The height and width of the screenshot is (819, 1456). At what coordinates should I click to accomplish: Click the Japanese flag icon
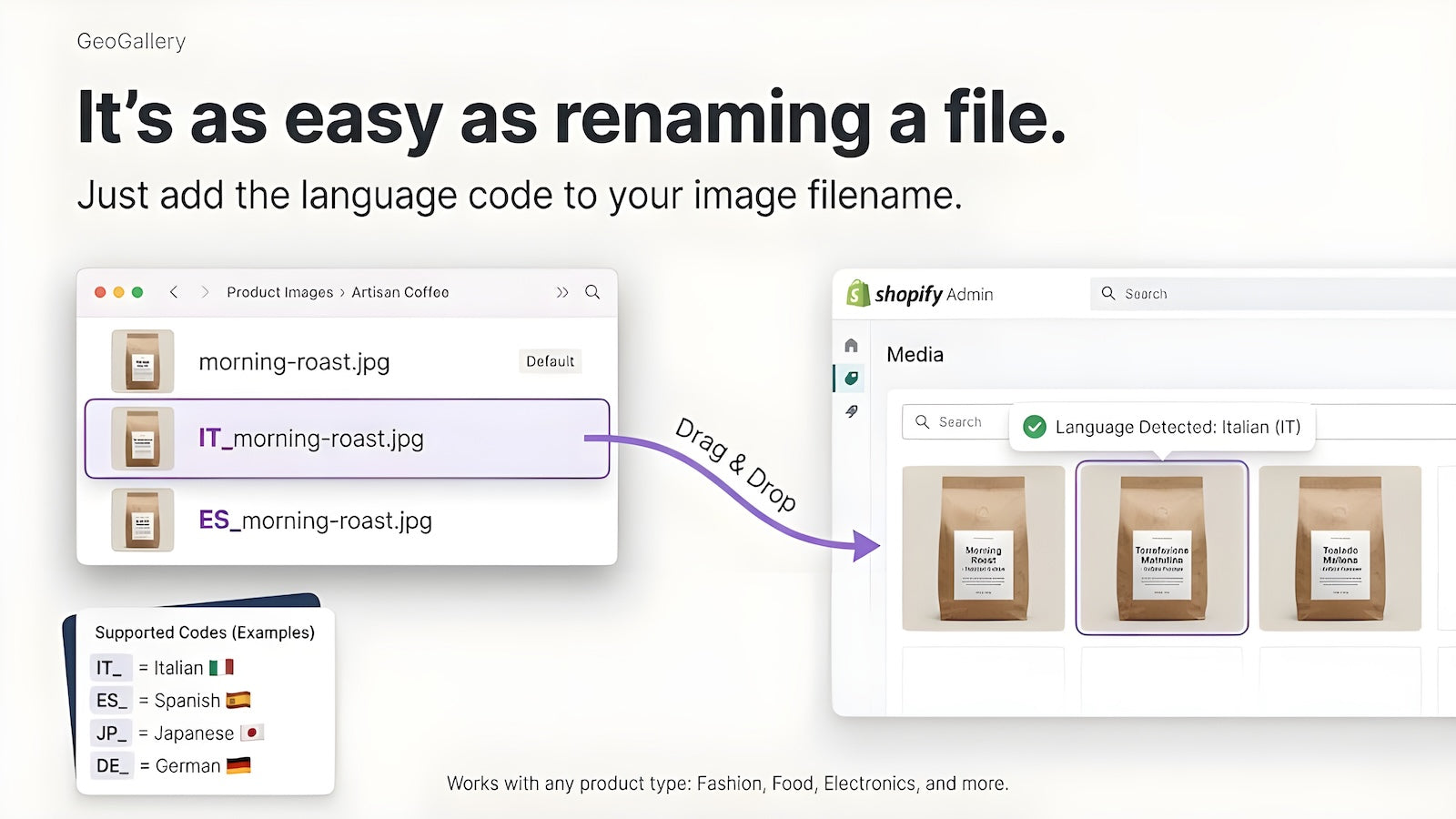pos(252,733)
